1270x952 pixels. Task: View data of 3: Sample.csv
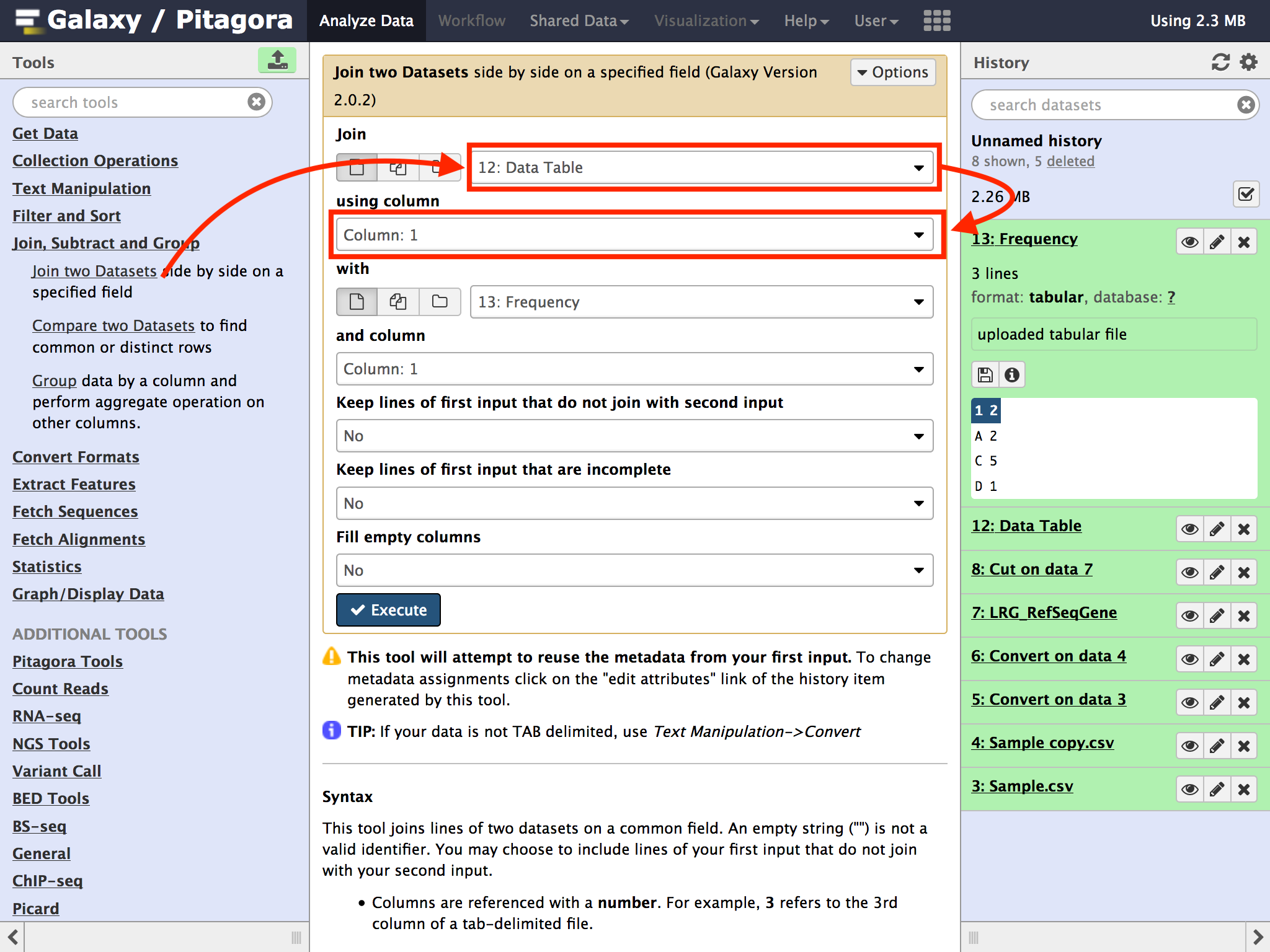pyautogui.click(x=1189, y=790)
